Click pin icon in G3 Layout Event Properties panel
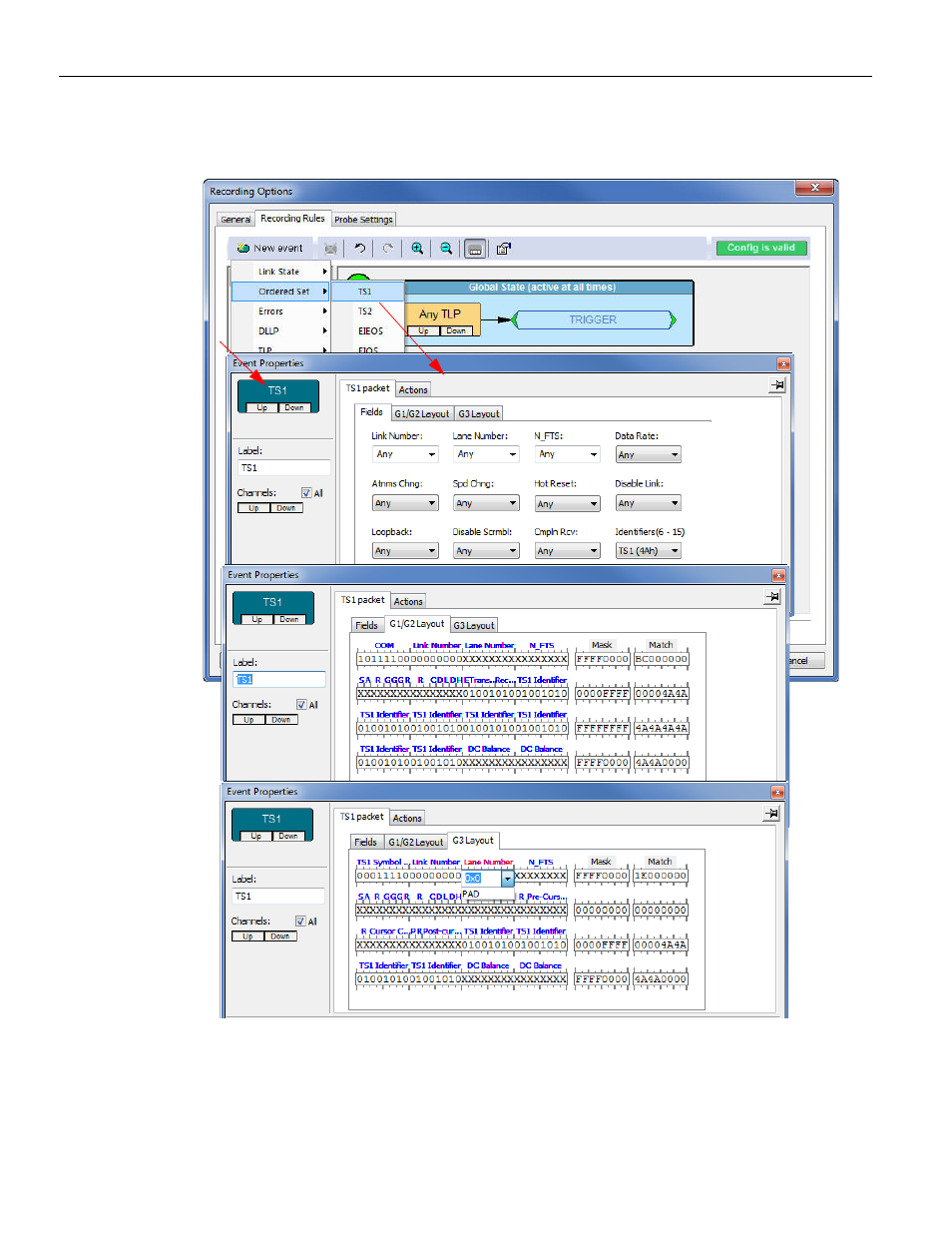Viewport: 952px width, 1233px height. click(x=771, y=814)
